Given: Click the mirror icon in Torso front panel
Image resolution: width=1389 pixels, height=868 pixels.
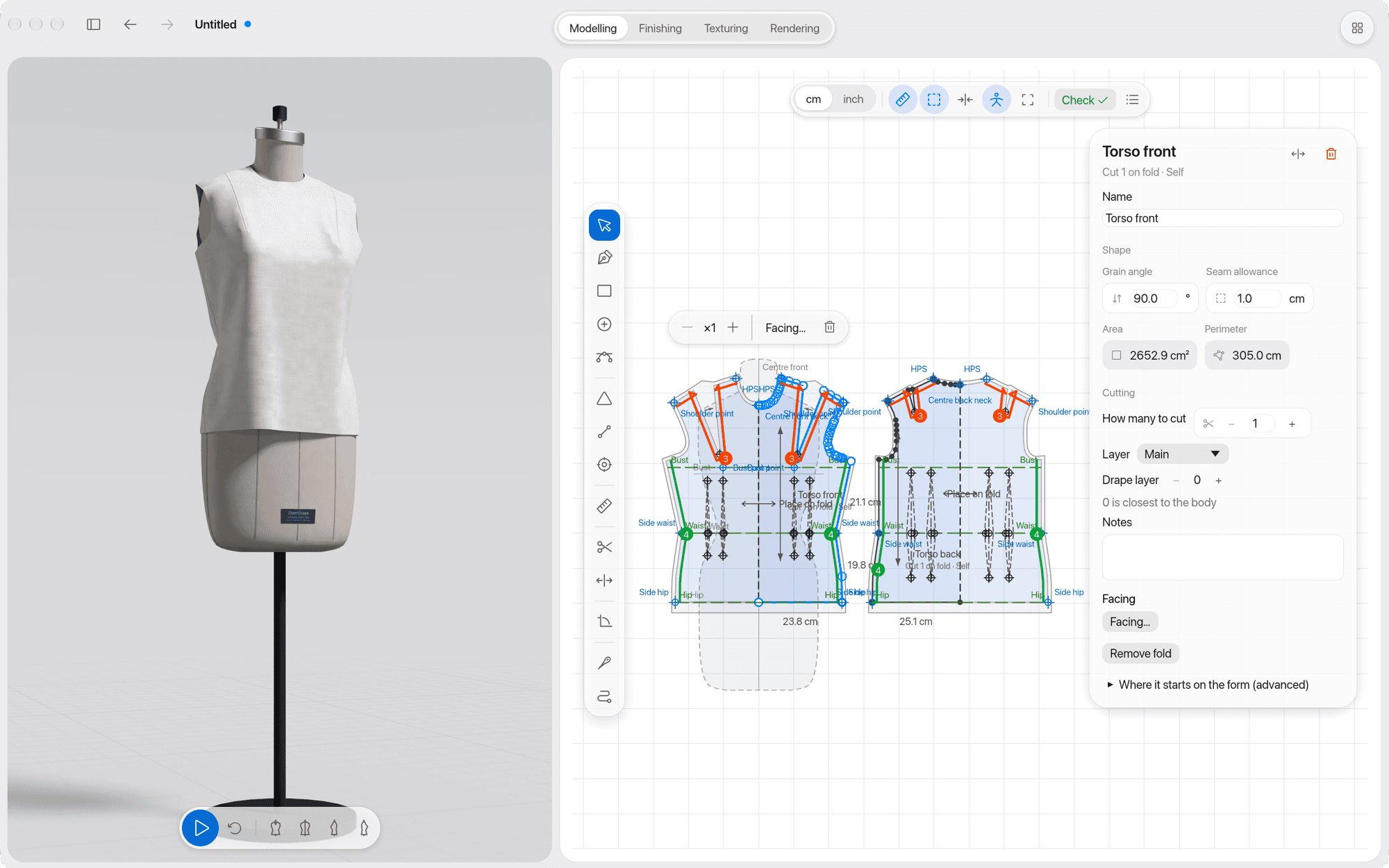Looking at the screenshot, I should pyautogui.click(x=1298, y=154).
